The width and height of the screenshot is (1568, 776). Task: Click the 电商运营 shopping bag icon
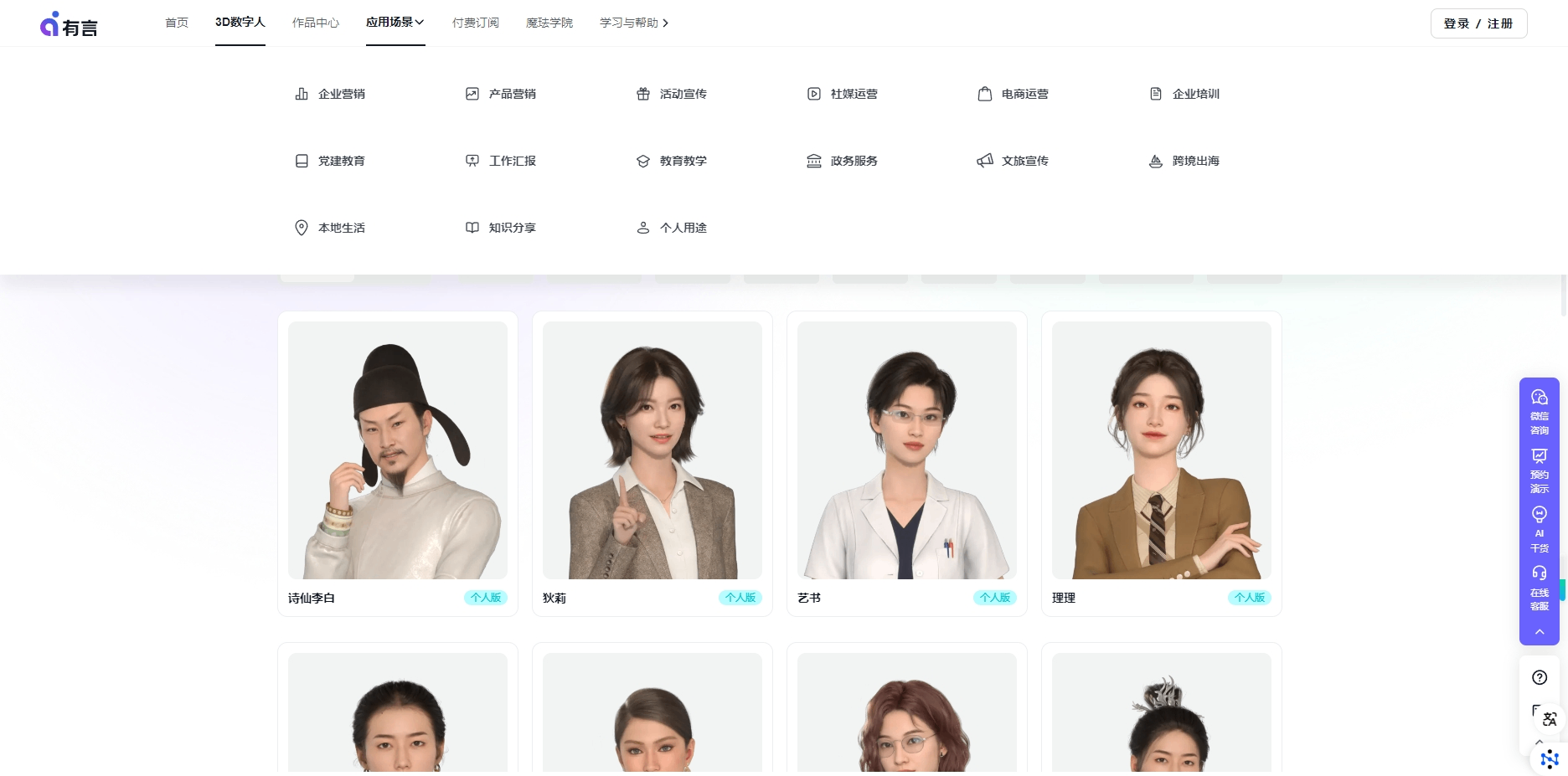(985, 94)
